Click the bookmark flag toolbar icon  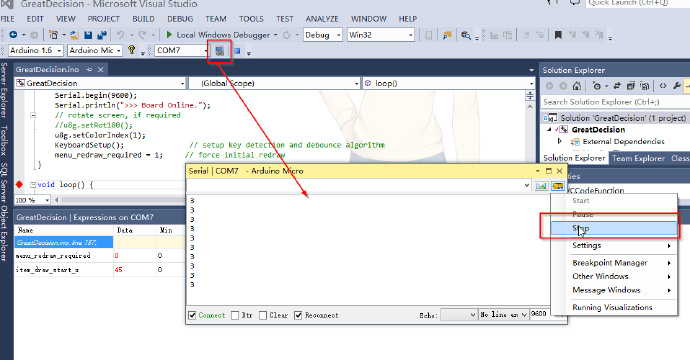(x=558, y=35)
